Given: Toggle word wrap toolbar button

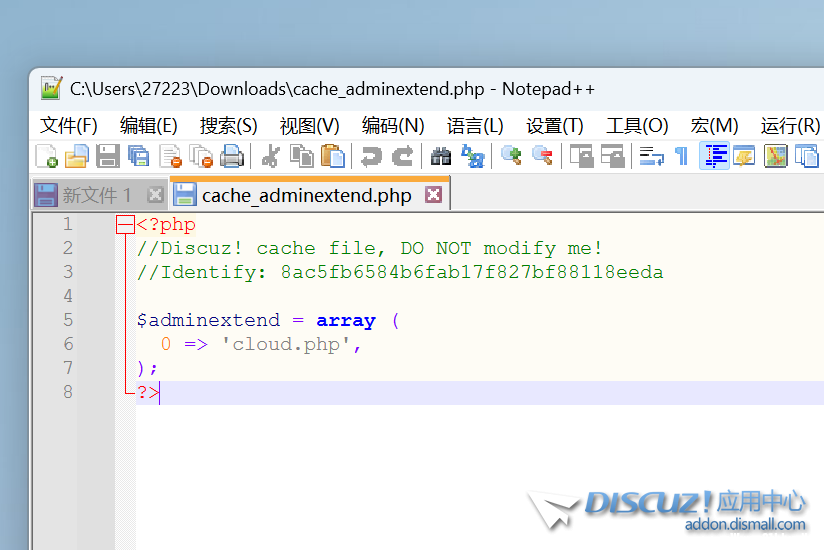Looking at the screenshot, I should 652,156.
